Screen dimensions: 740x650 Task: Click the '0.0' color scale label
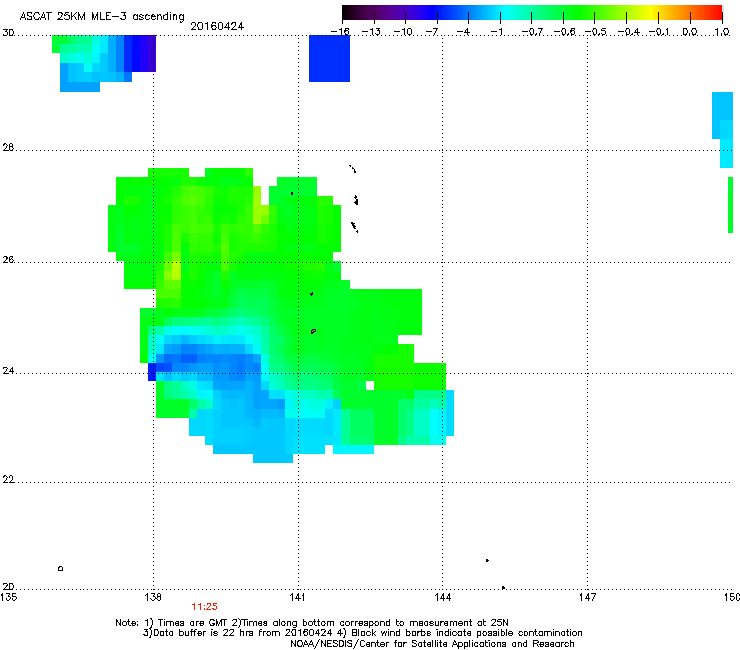coord(690,32)
